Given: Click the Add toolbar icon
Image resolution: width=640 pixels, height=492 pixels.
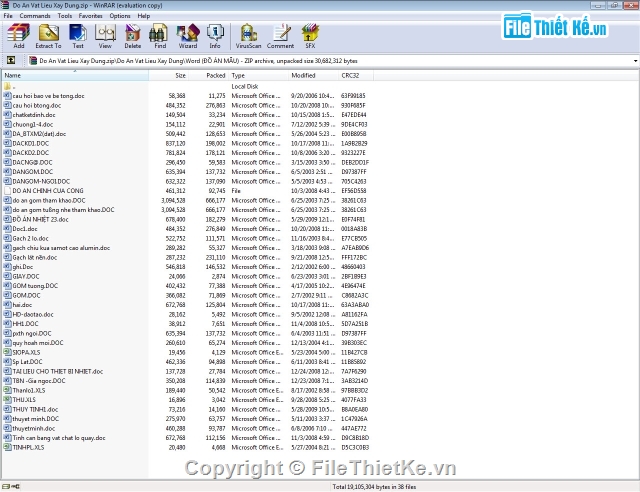Looking at the screenshot, I should [18, 36].
